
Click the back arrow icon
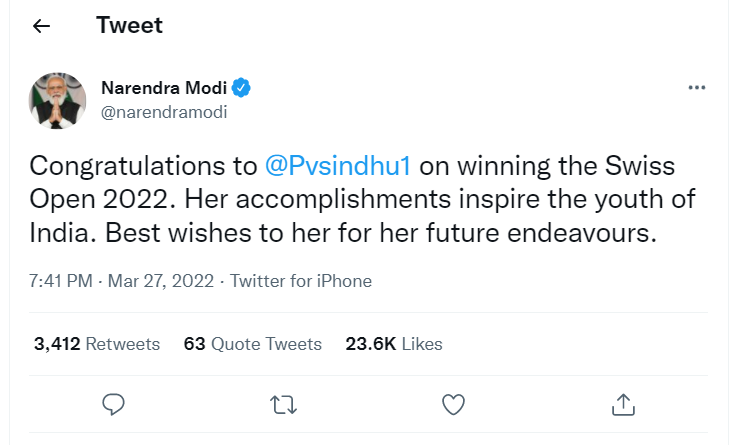coord(41,27)
